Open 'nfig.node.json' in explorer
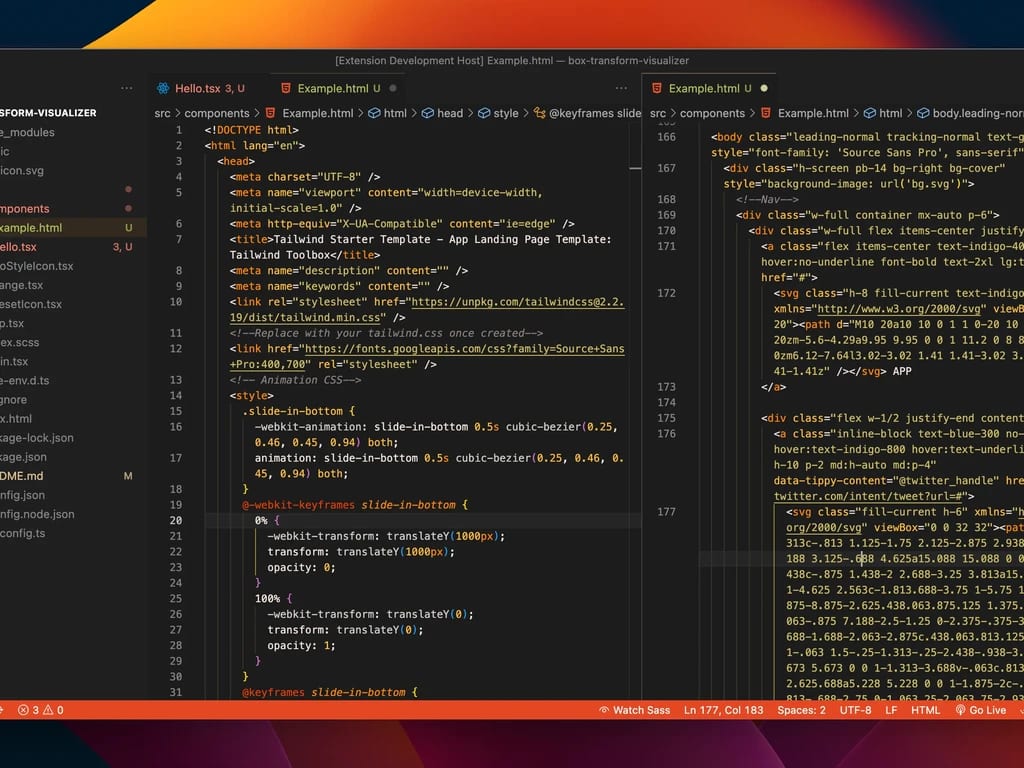Screen dimensions: 1024x768 click(37, 514)
